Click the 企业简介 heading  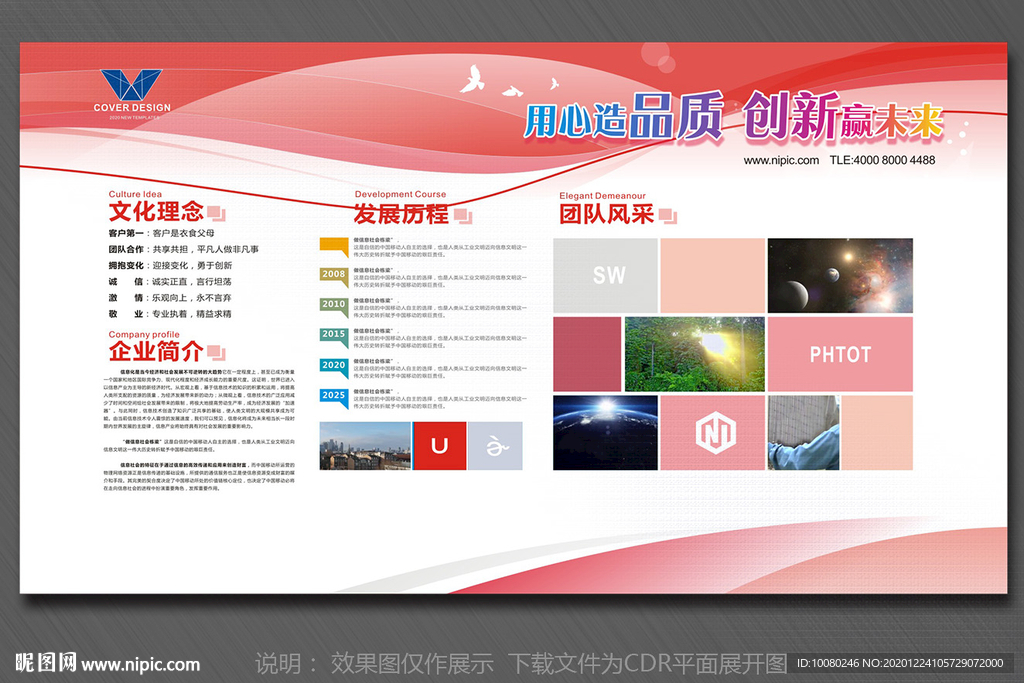pos(156,351)
